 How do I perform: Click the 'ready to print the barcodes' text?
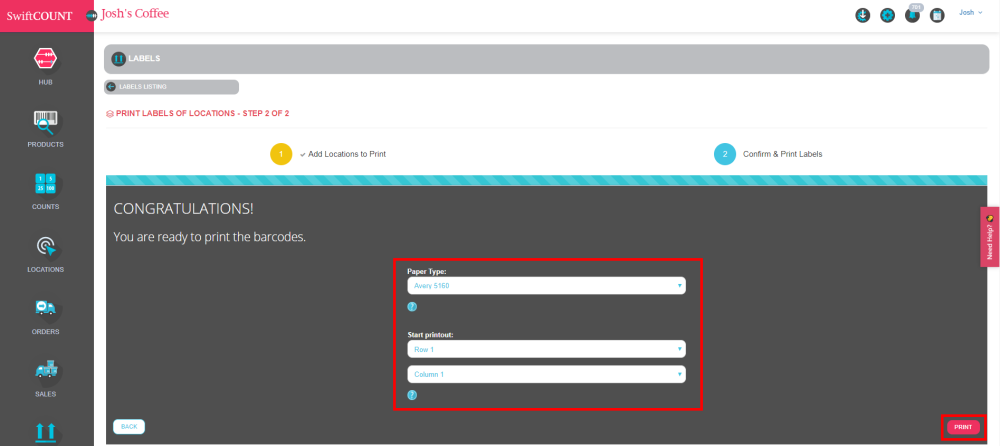210,237
